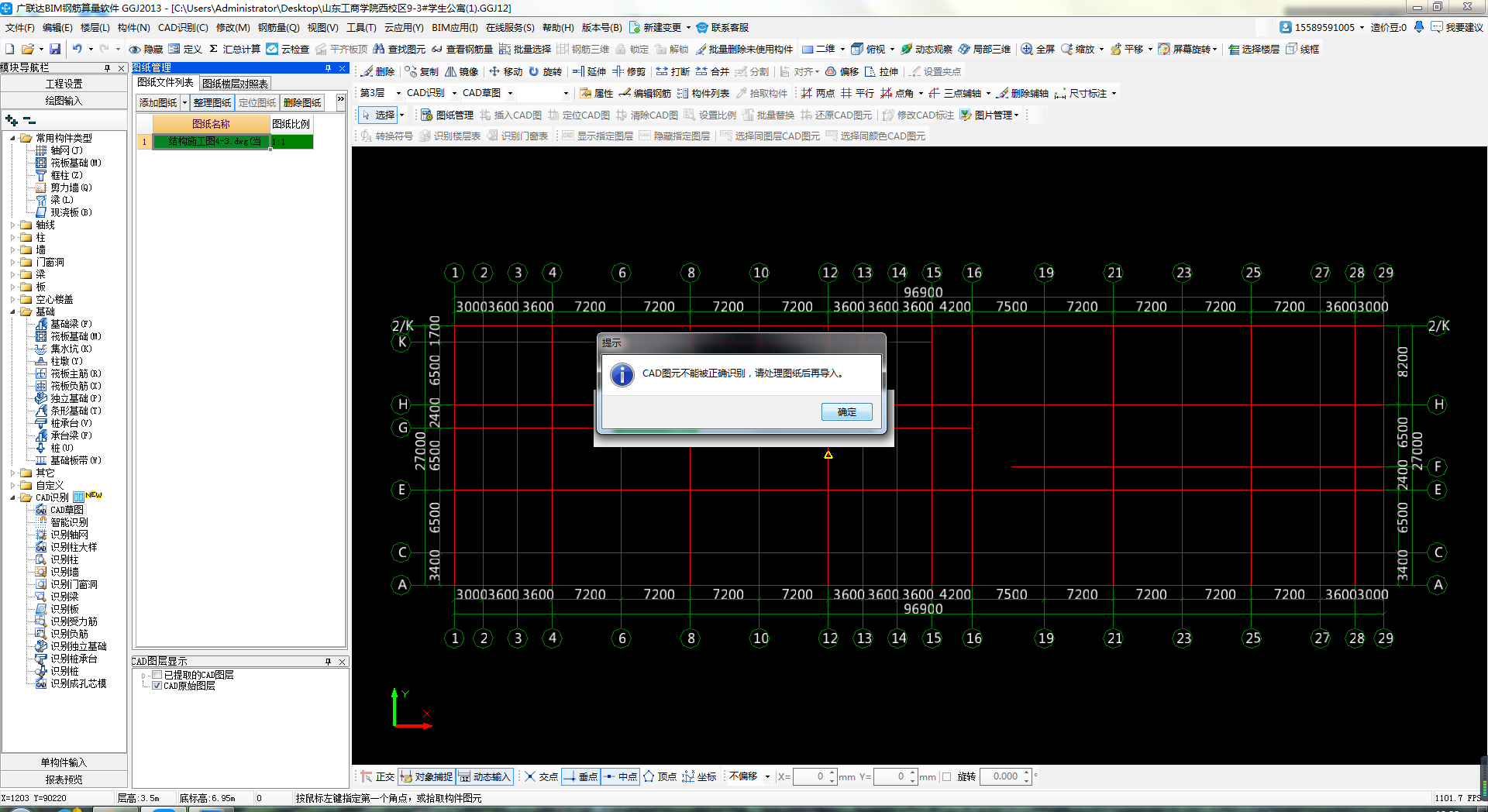Toggle 垂点 perpendicular snap
1488x812 pixels.
580,776
